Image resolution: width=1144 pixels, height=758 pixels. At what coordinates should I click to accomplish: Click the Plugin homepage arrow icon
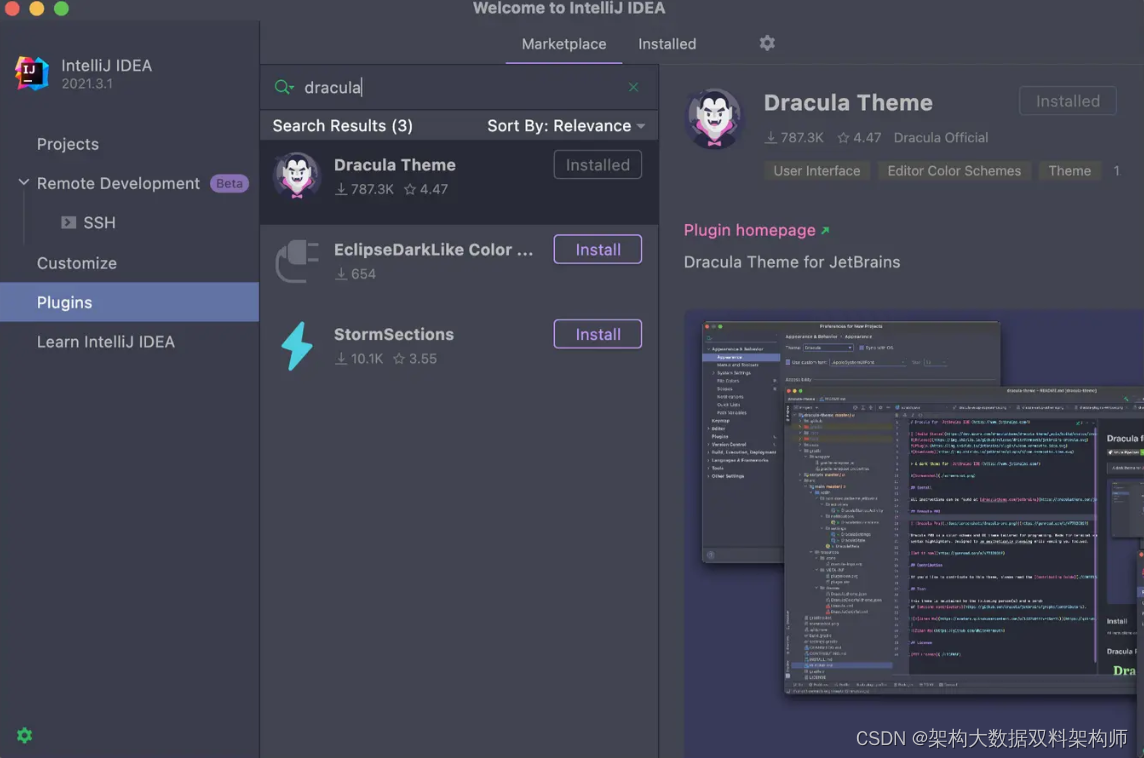coord(825,231)
